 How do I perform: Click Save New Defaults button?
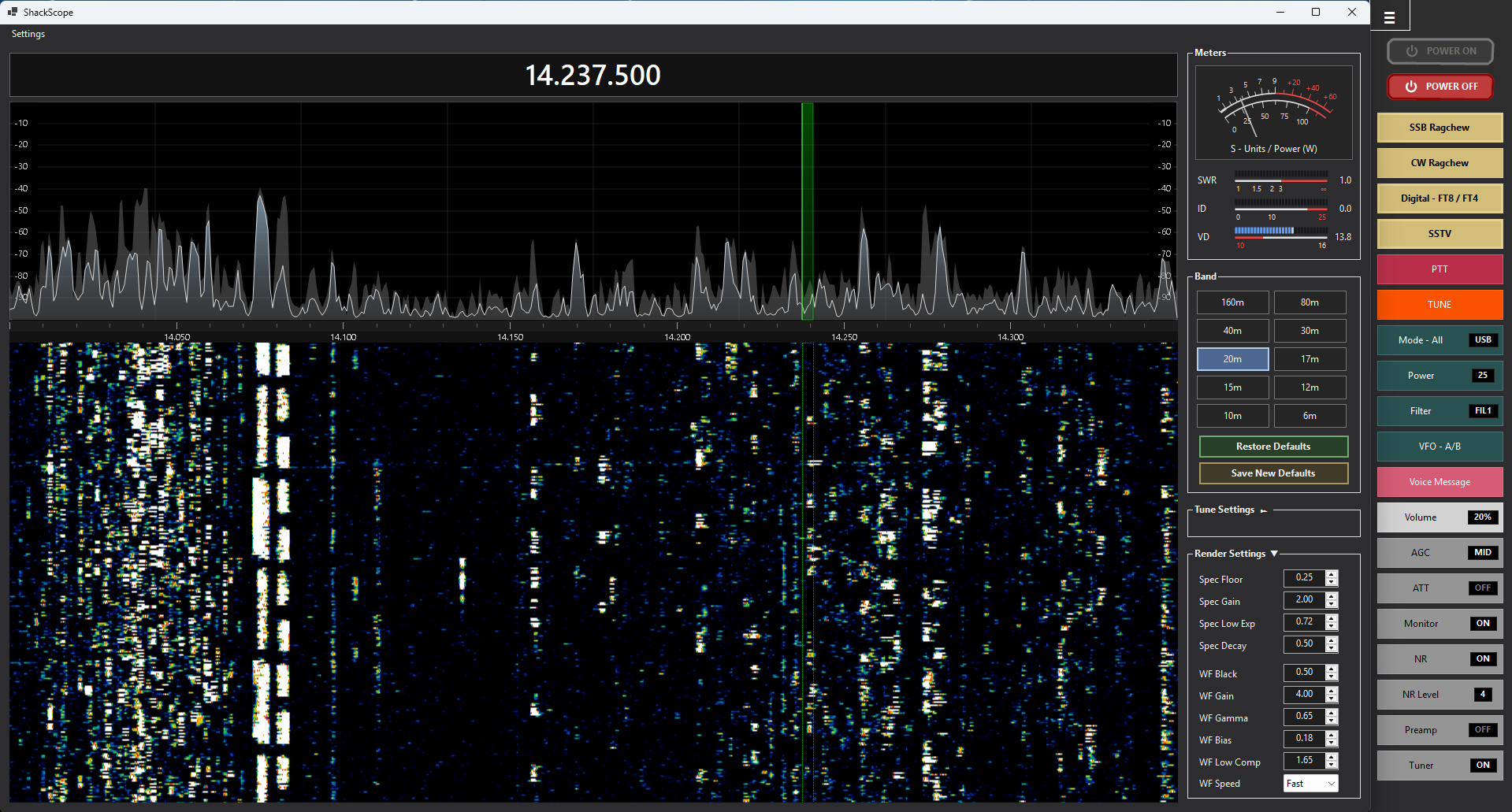pyautogui.click(x=1273, y=473)
